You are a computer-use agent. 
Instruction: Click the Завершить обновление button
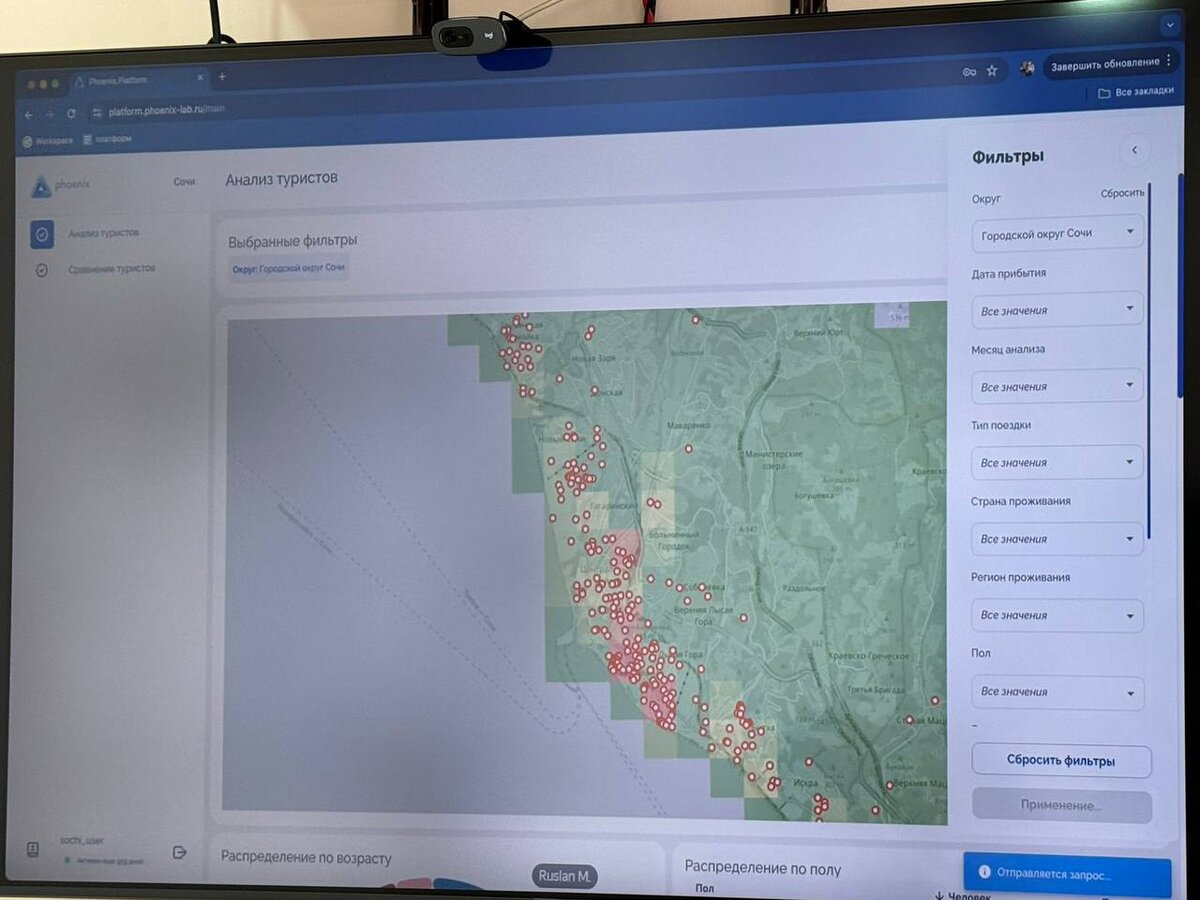pos(1112,62)
